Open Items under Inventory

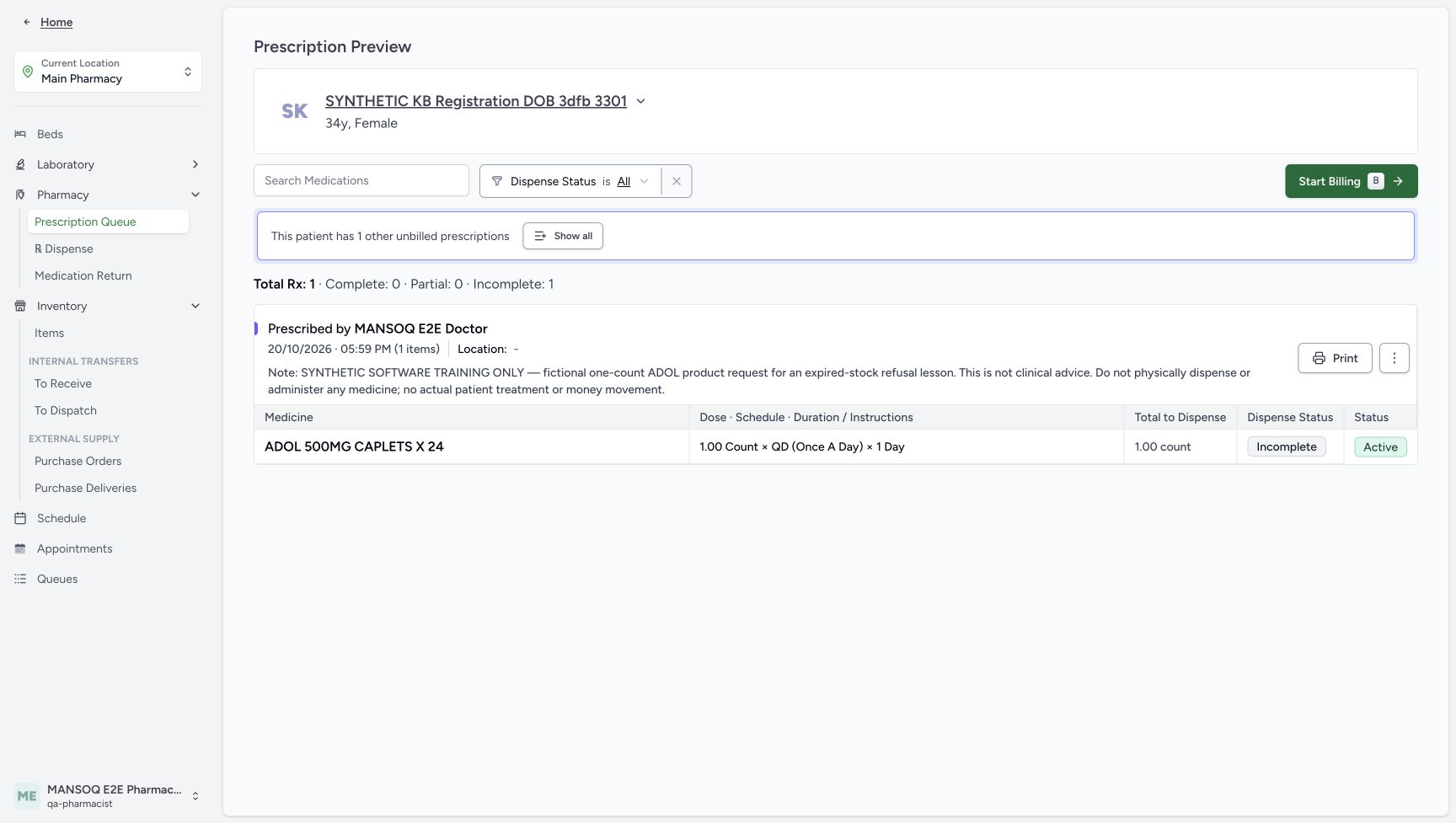coord(49,333)
